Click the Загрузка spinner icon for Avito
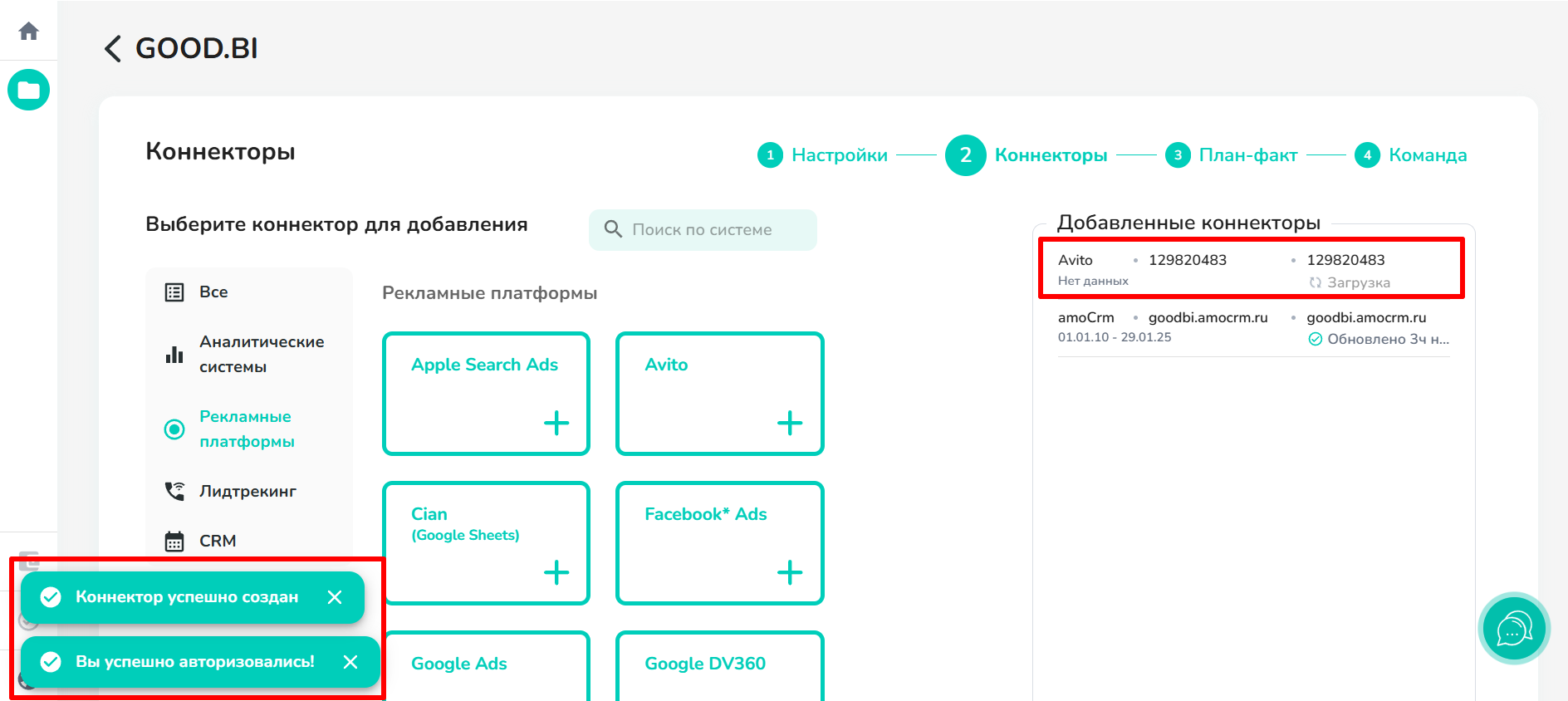The height and width of the screenshot is (701, 1568). coord(1316,282)
